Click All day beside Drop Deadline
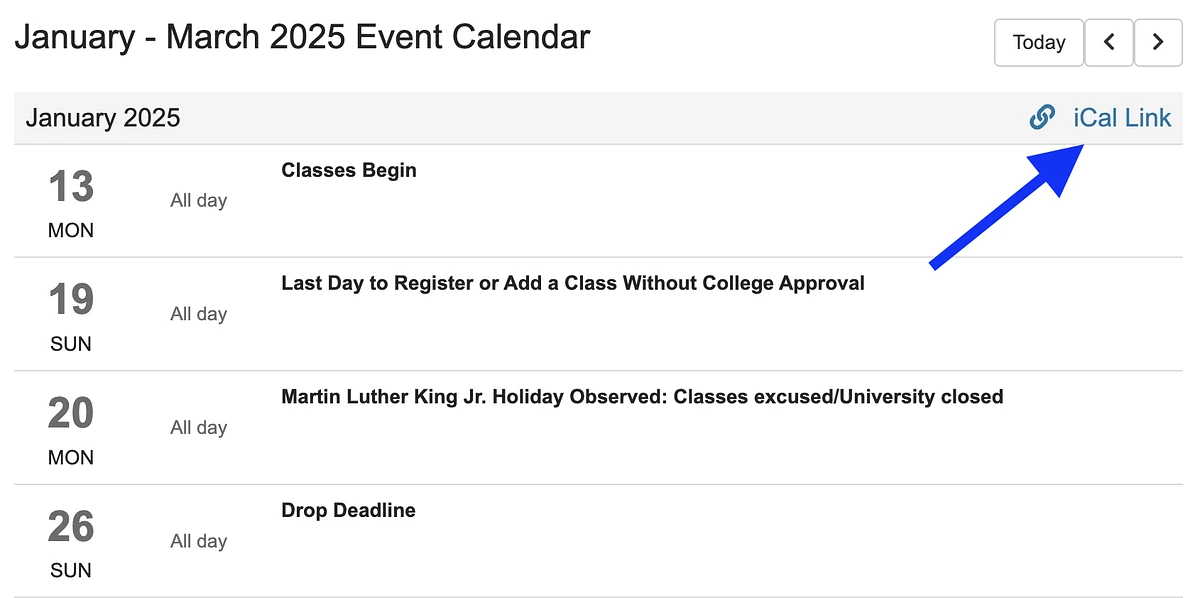Image resolution: width=1200 pixels, height=598 pixels. (198, 541)
